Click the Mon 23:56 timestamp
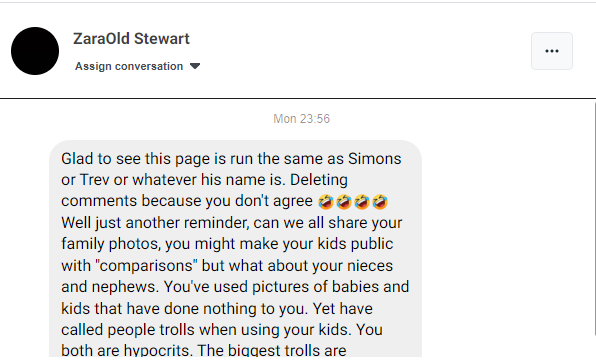The image size is (596, 362). point(301,119)
